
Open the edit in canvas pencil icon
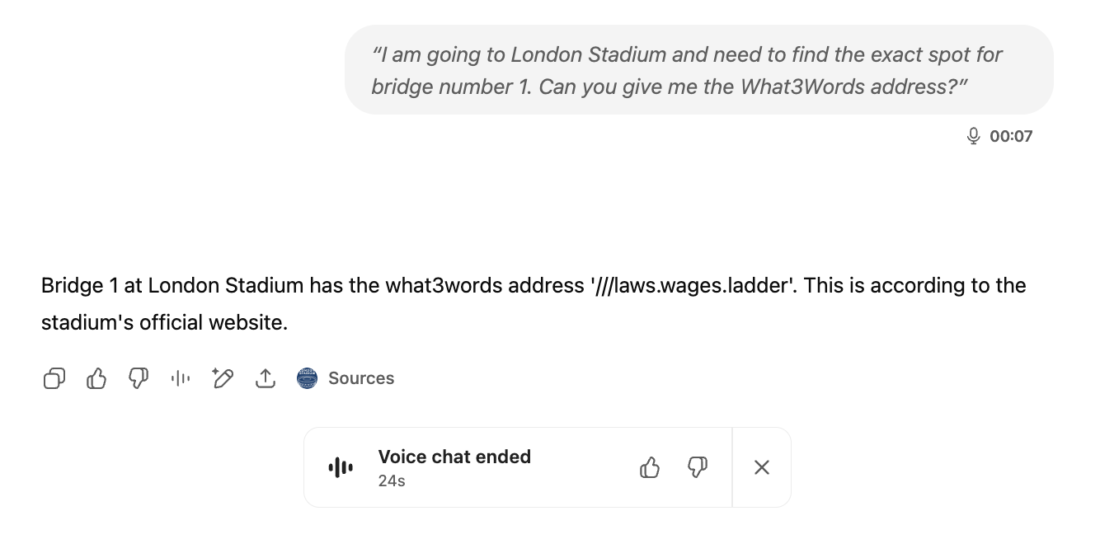222,378
